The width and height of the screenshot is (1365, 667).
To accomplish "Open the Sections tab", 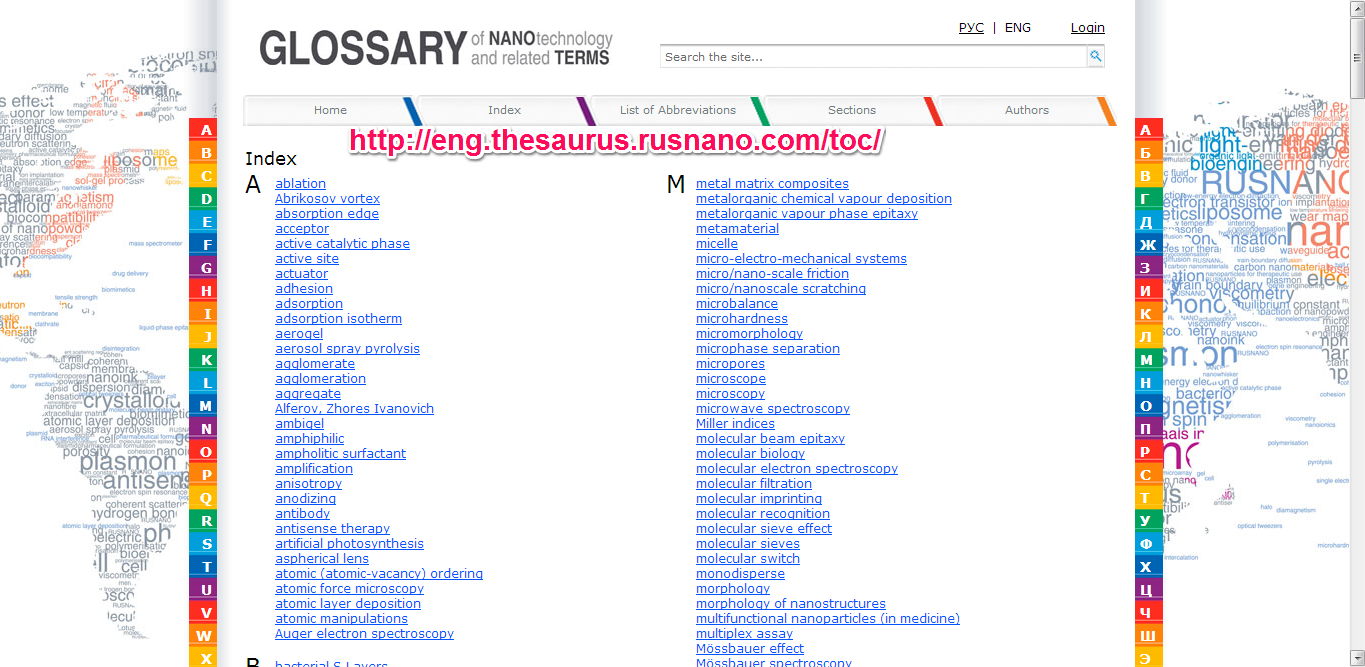I will [851, 110].
